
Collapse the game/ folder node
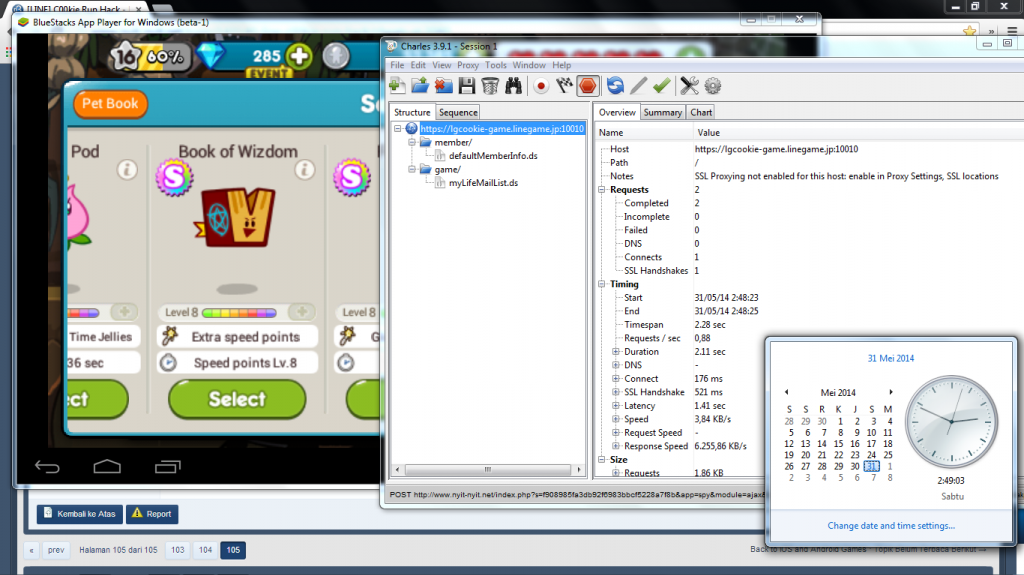[x=412, y=169]
